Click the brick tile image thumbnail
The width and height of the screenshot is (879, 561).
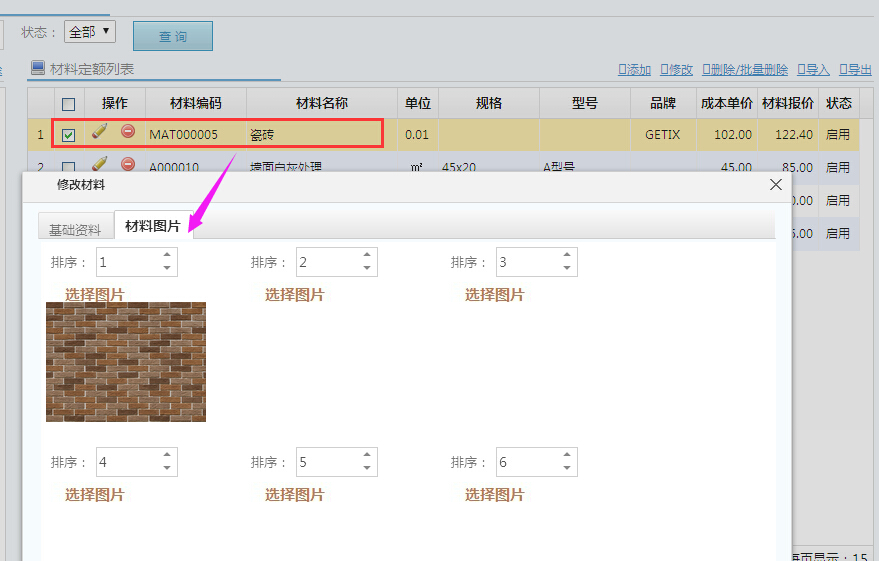click(x=126, y=362)
